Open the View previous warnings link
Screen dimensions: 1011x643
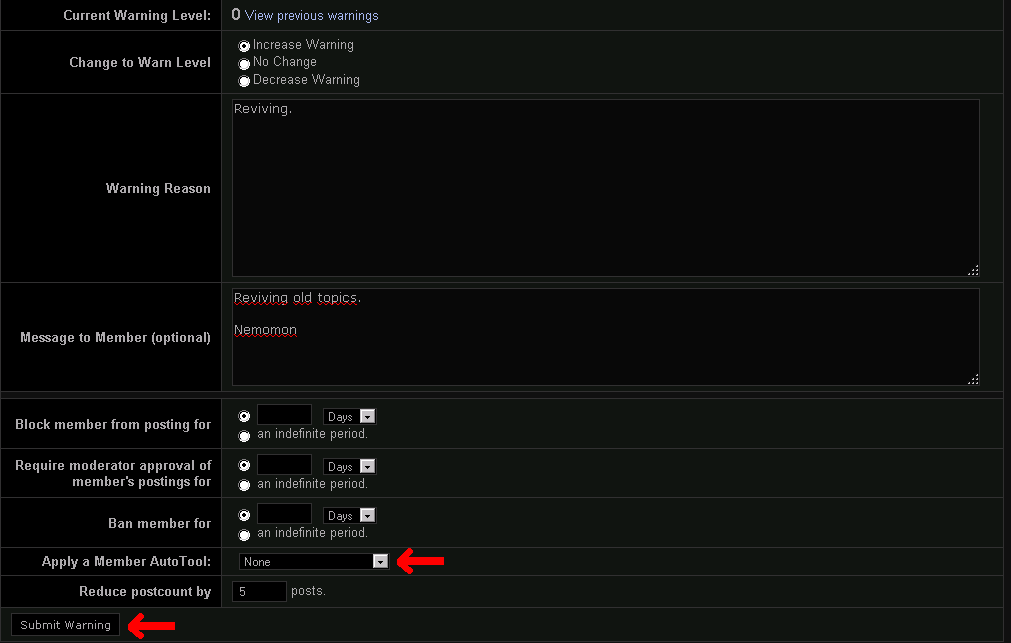tap(311, 16)
